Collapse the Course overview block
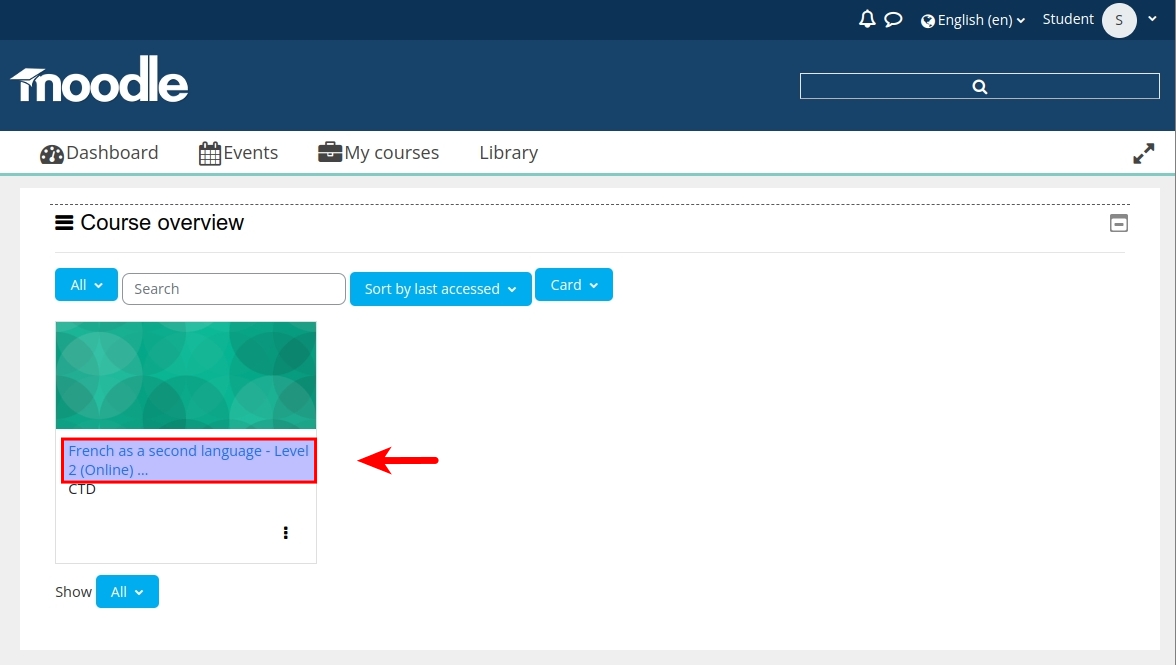Screen dimensions: 1176x665 click(x=1118, y=223)
